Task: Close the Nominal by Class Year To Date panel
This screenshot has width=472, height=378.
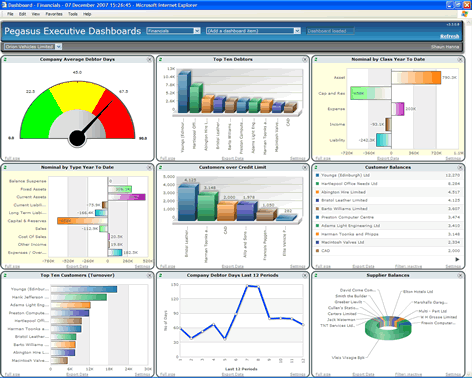Action: point(460,60)
